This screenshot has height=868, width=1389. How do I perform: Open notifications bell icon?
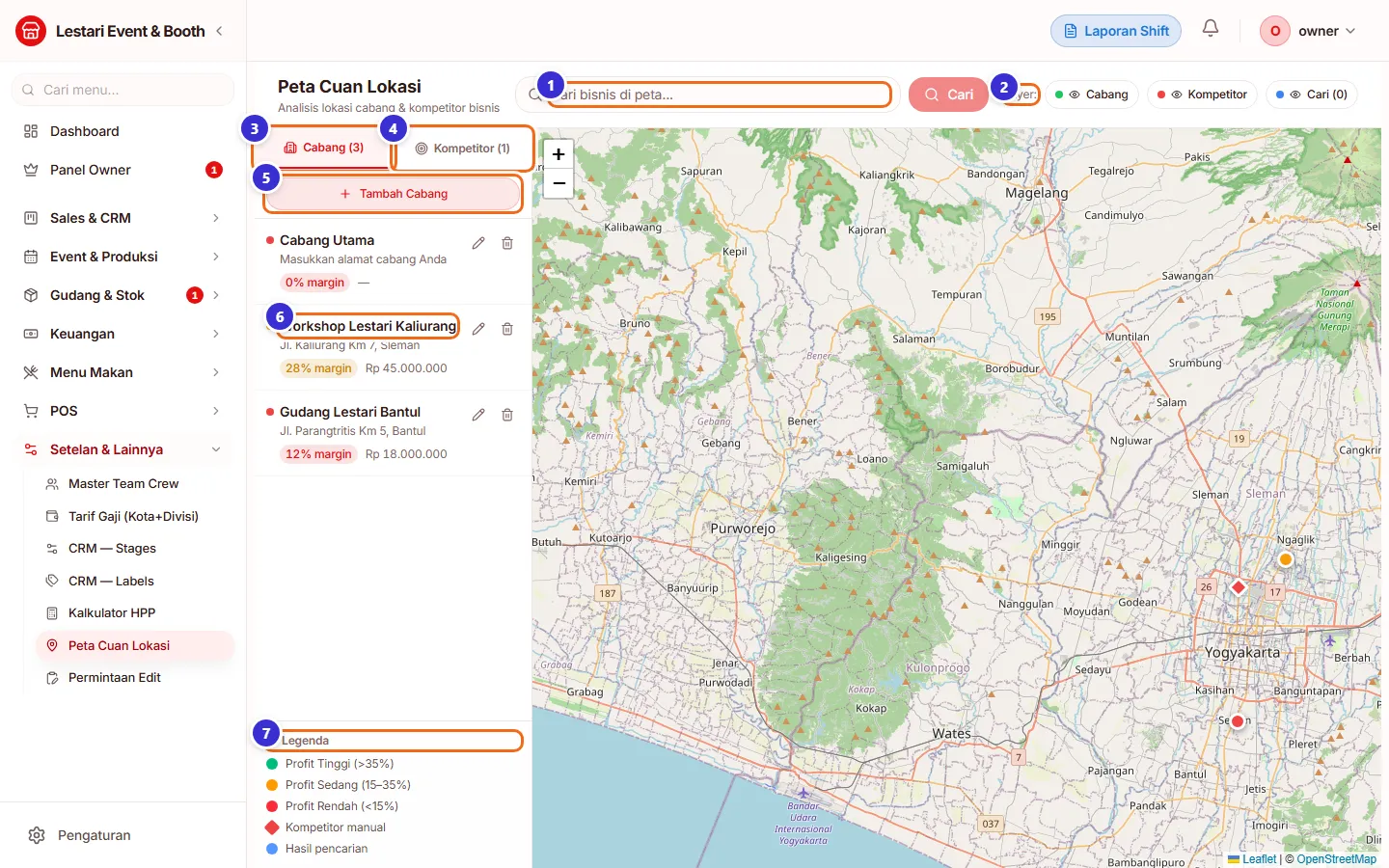coord(1211,29)
